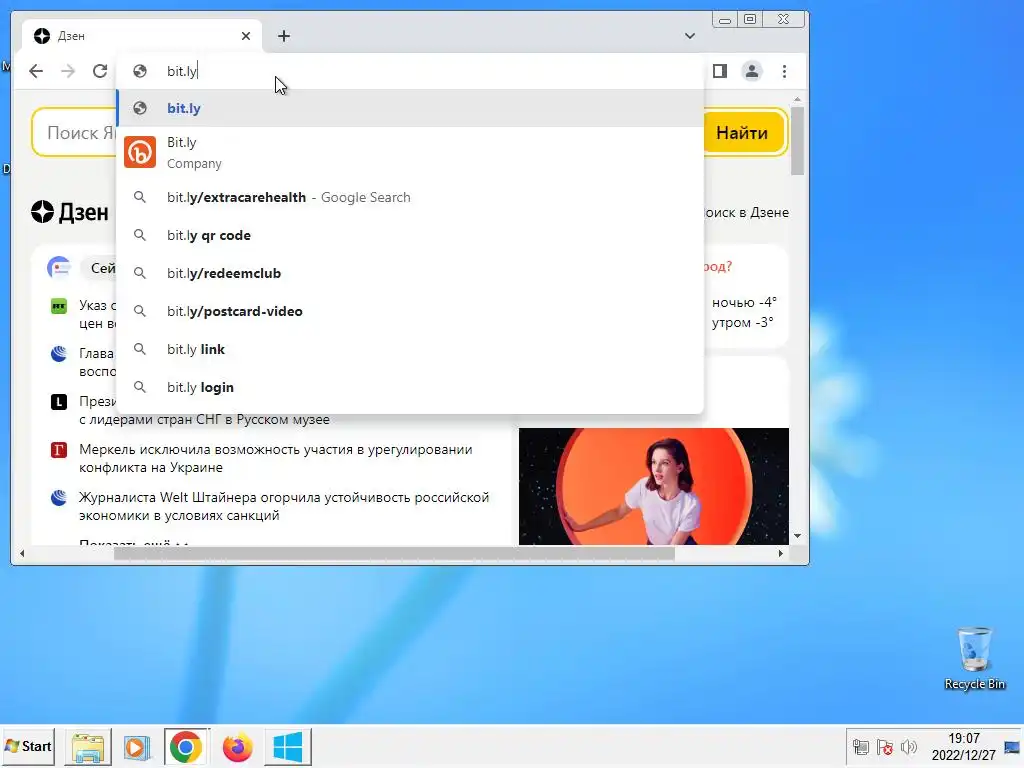Image resolution: width=1024 pixels, height=768 pixels.
Task: Open the Журналиста Welt Штайнера news headline
Action: click(284, 506)
